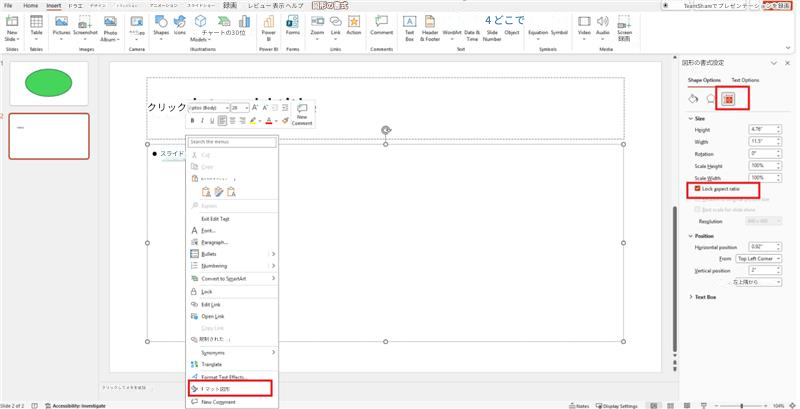This screenshot has height=409, width=800.
Task: Open the Format Shape pane options chevron
Action: 774,63
